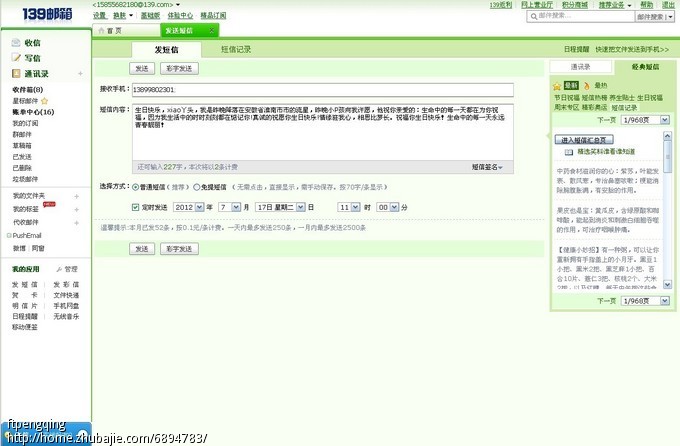Click scroll-up arrow in SMS list

(667, 136)
